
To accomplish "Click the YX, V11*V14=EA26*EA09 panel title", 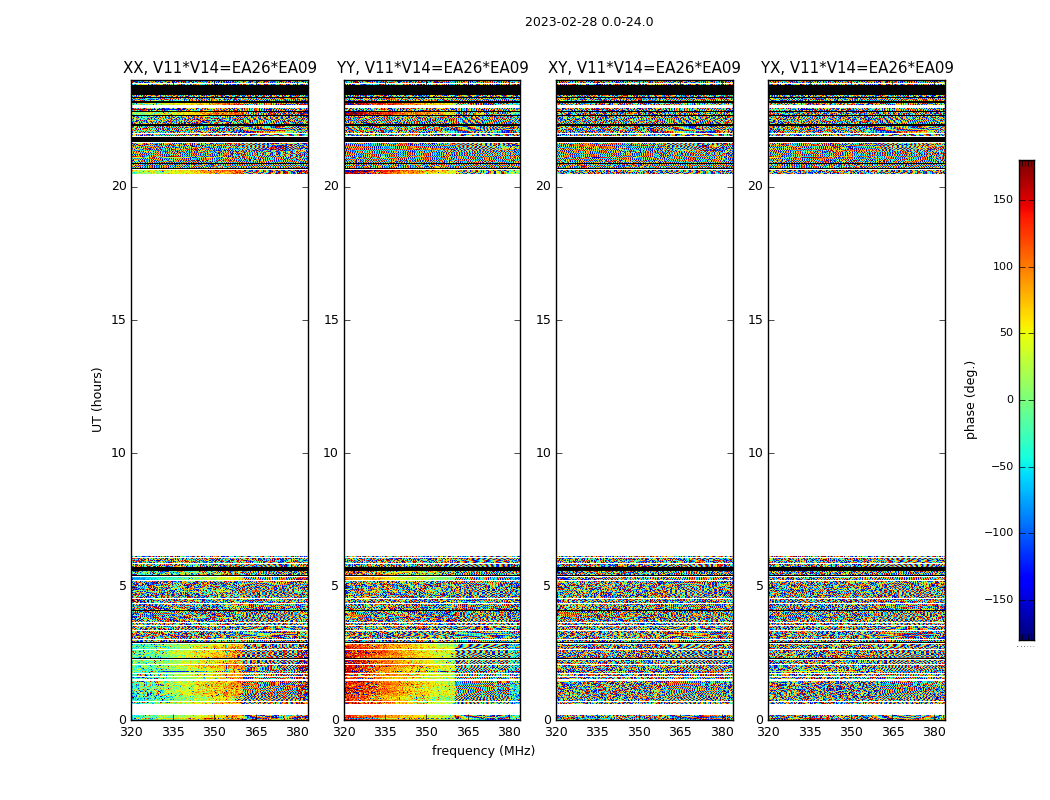I will coord(857,68).
